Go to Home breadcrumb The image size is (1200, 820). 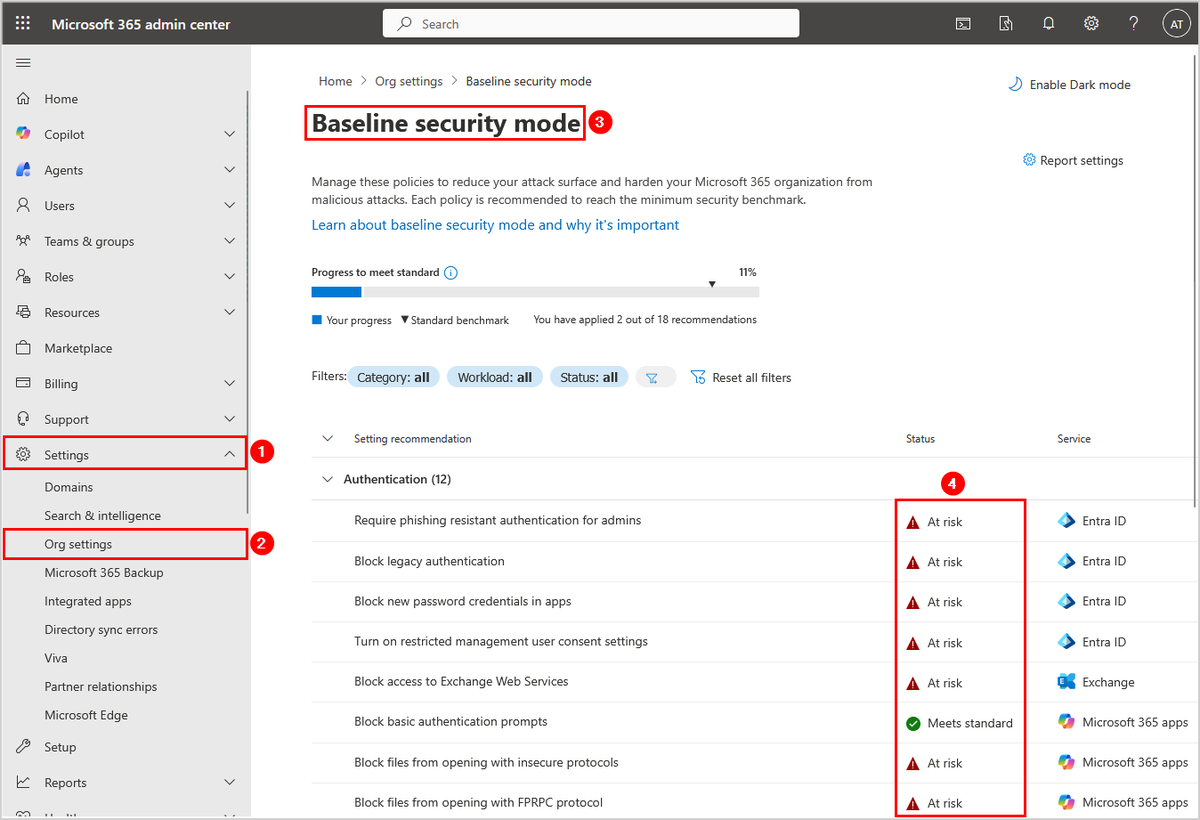(336, 81)
